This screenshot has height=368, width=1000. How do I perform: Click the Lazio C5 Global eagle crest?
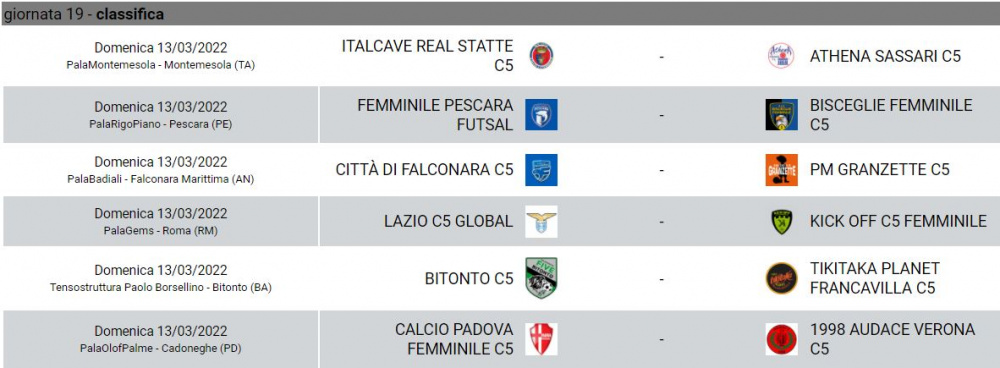click(541, 221)
